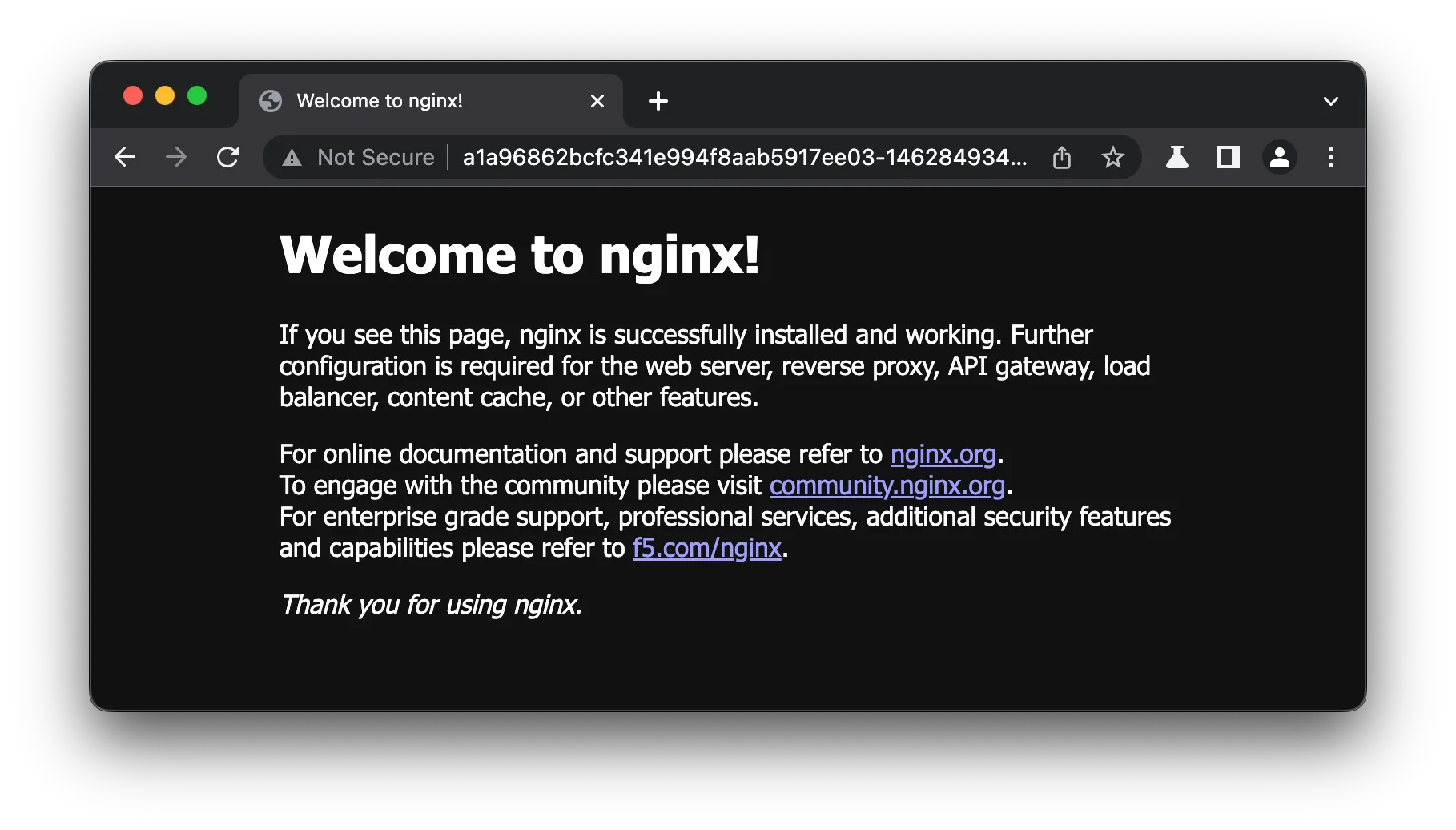1456x830 pixels.
Task: Go back using the back arrow
Action: (x=125, y=157)
